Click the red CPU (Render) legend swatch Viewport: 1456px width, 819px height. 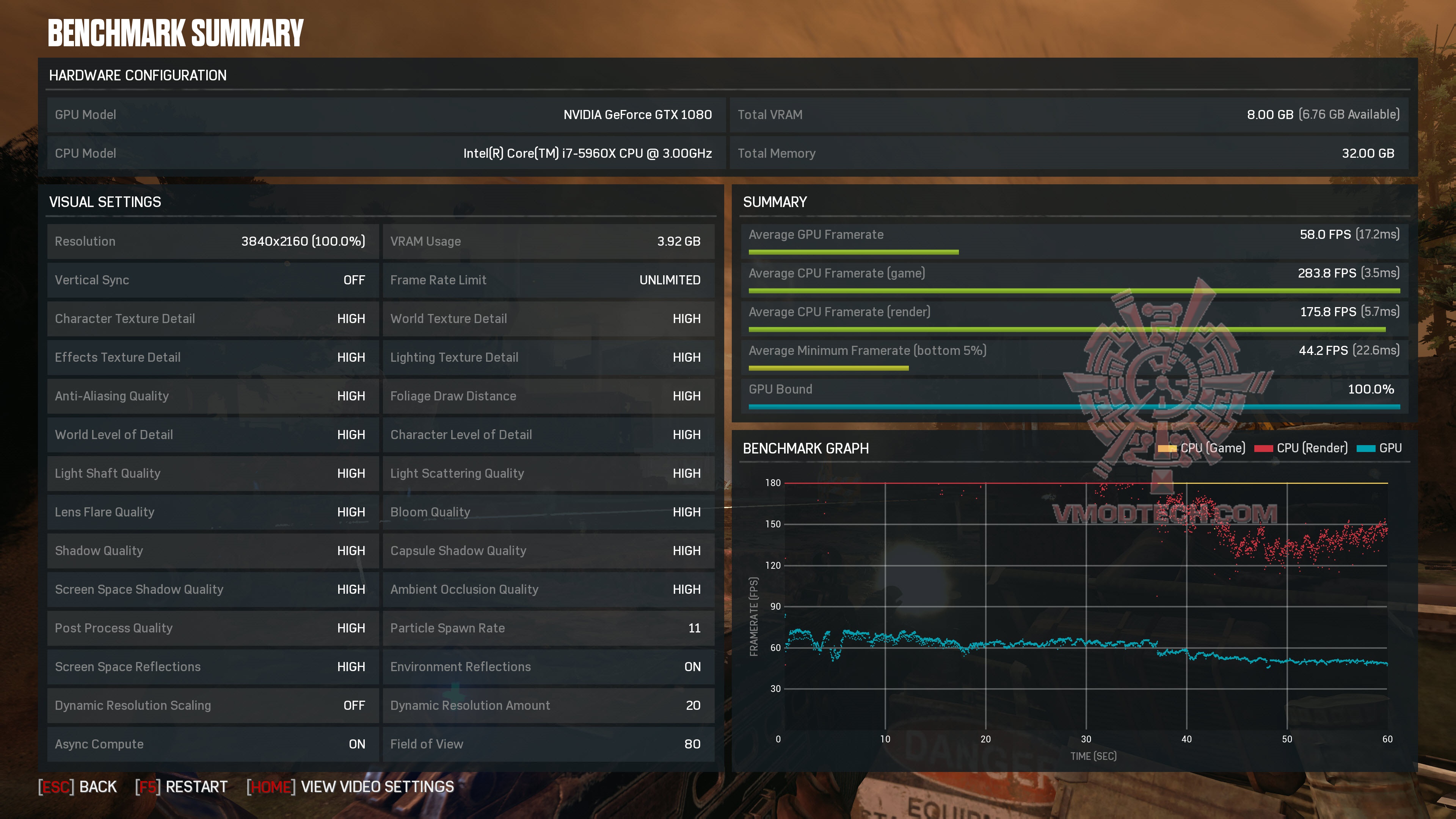(1263, 449)
